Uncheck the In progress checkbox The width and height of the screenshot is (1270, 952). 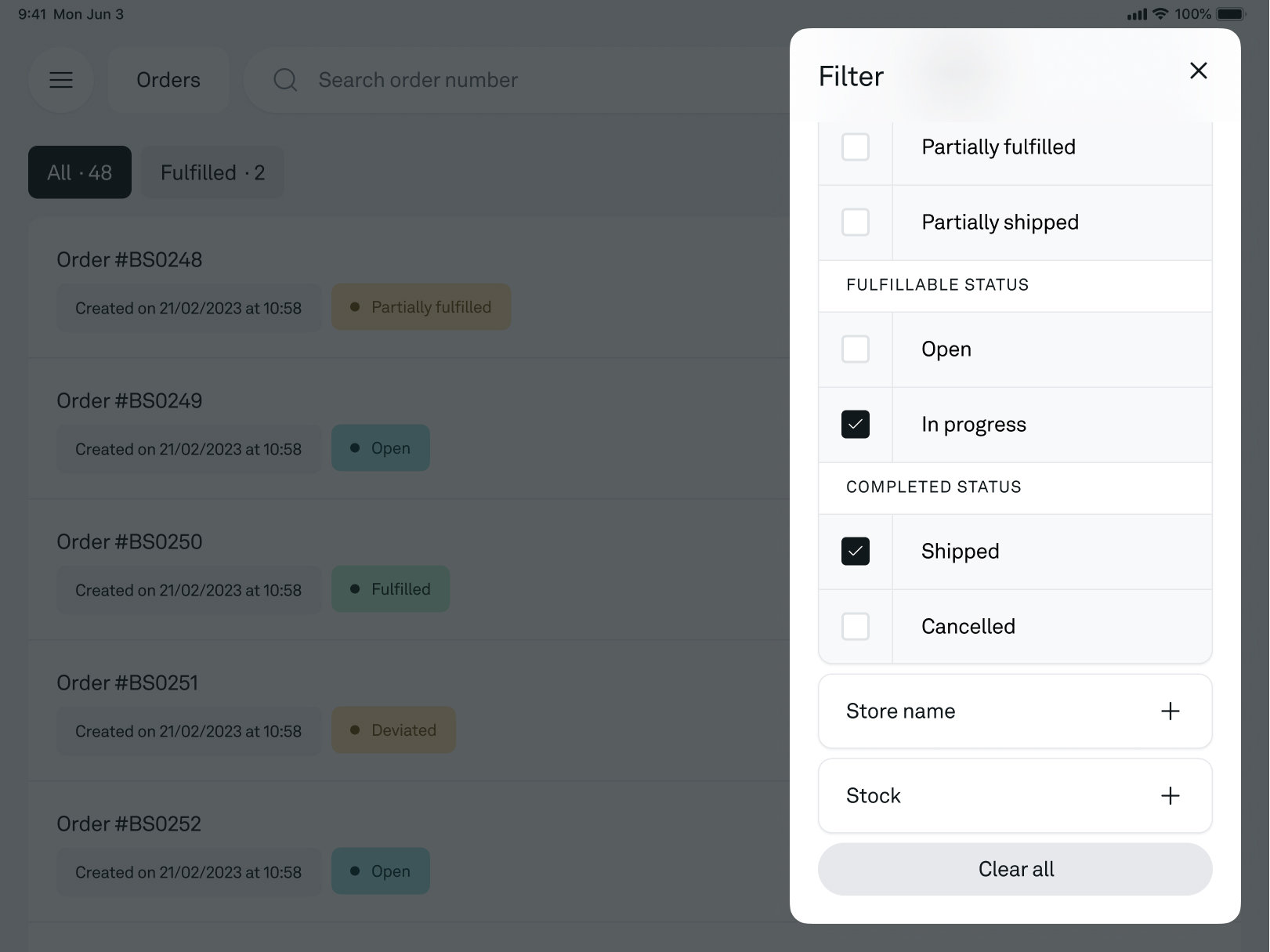tap(856, 425)
